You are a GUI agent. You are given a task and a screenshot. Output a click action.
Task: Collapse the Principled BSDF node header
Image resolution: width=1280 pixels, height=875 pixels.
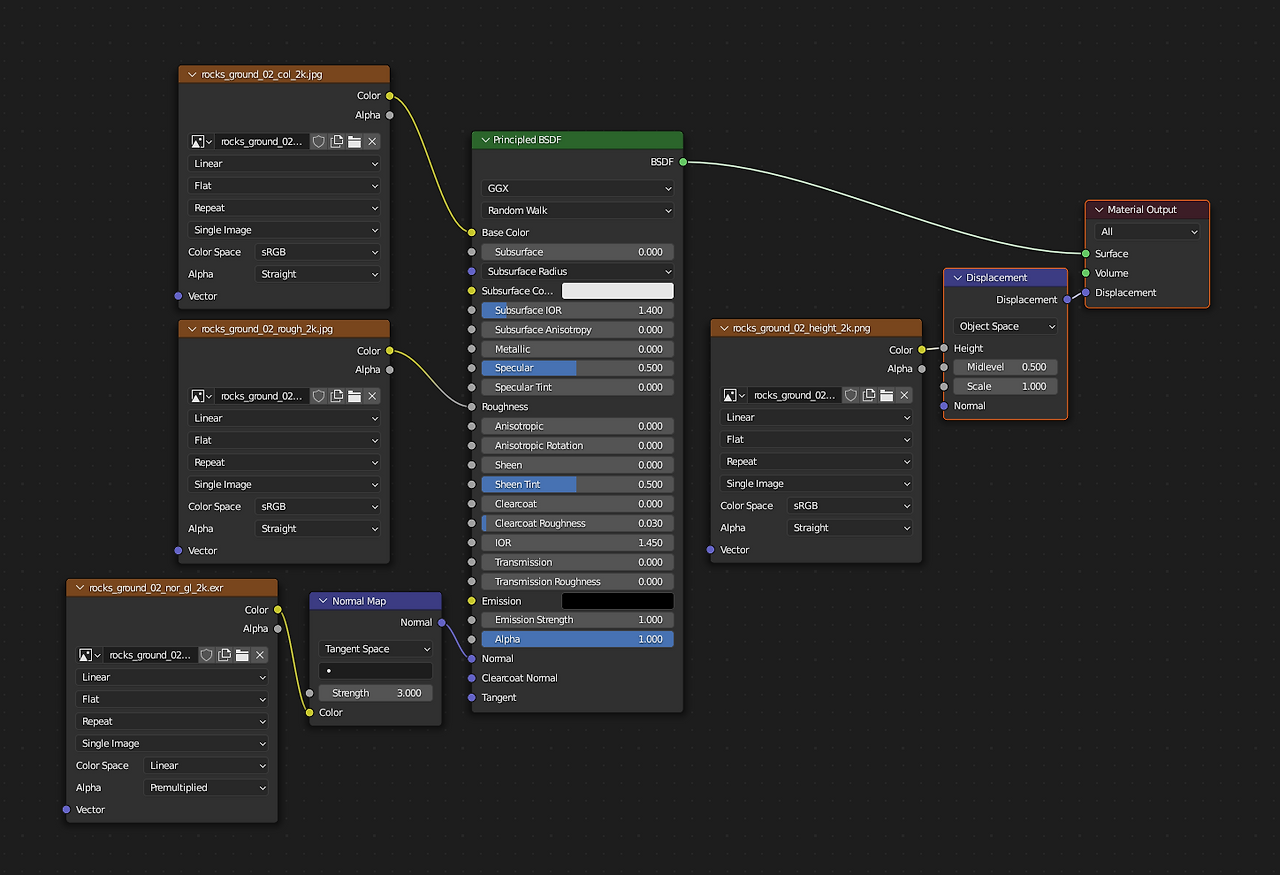[484, 140]
